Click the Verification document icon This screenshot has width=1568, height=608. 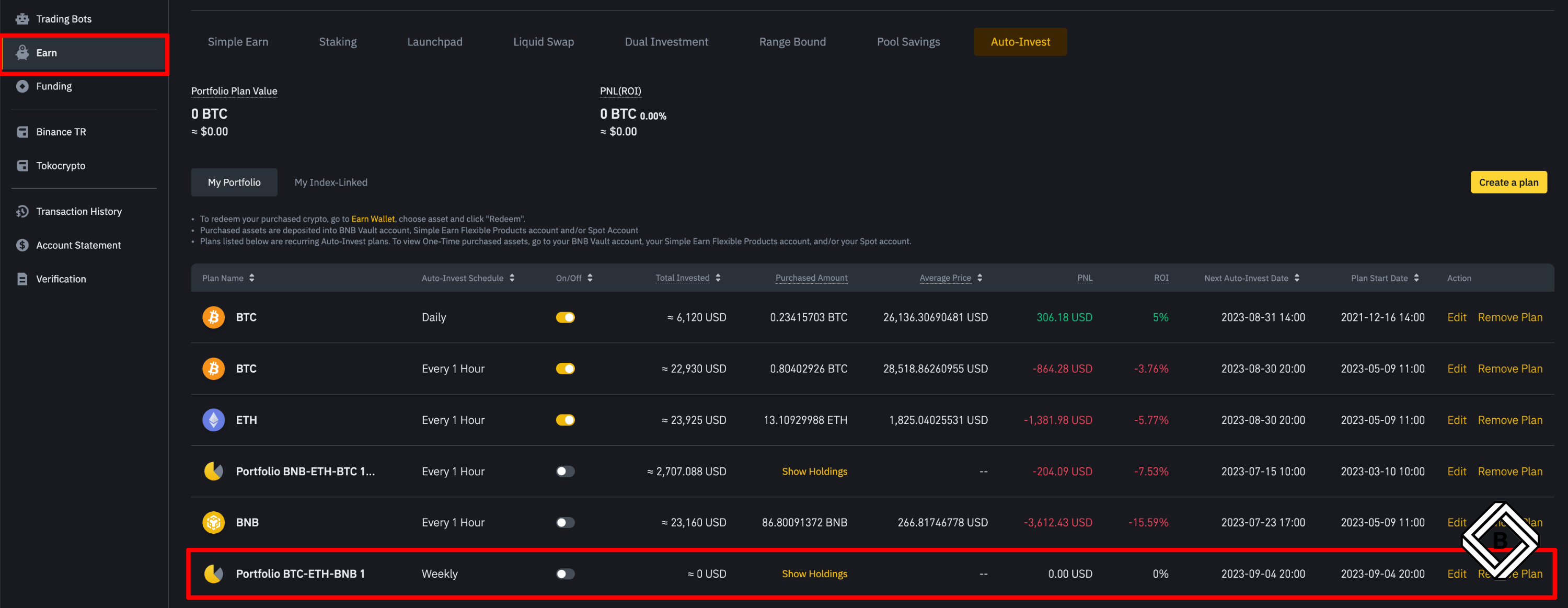click(x=22, y=279)
